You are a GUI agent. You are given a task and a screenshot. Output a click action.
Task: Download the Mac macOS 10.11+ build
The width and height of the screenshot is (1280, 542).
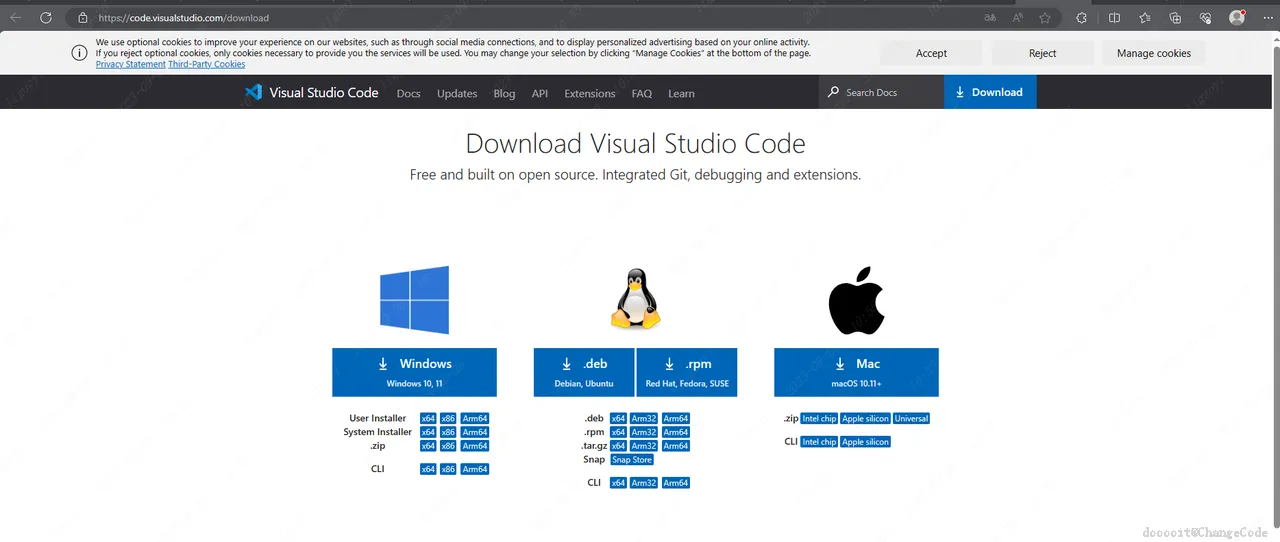click(856, 372)
